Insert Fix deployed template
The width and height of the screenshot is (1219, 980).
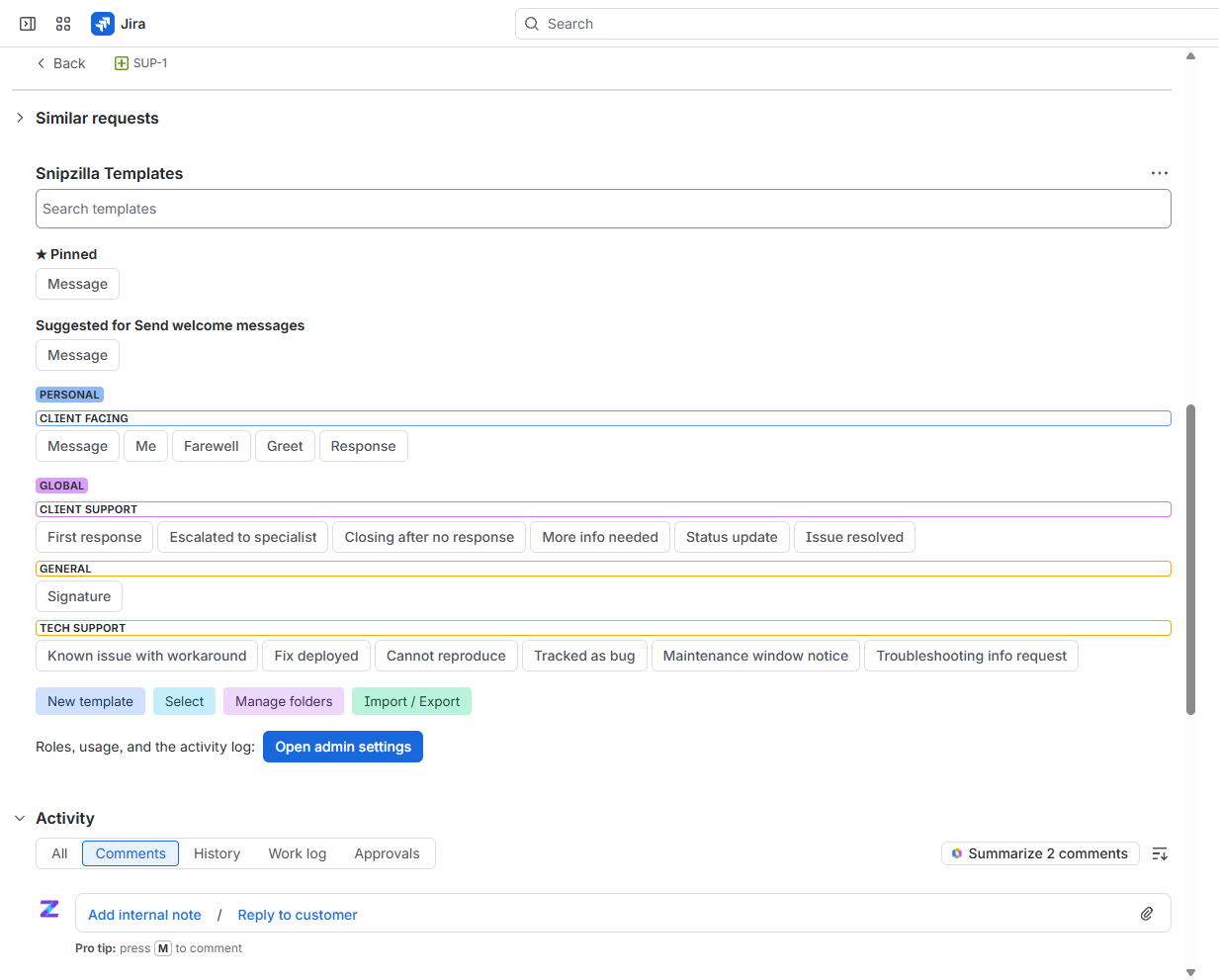(316, 656)
